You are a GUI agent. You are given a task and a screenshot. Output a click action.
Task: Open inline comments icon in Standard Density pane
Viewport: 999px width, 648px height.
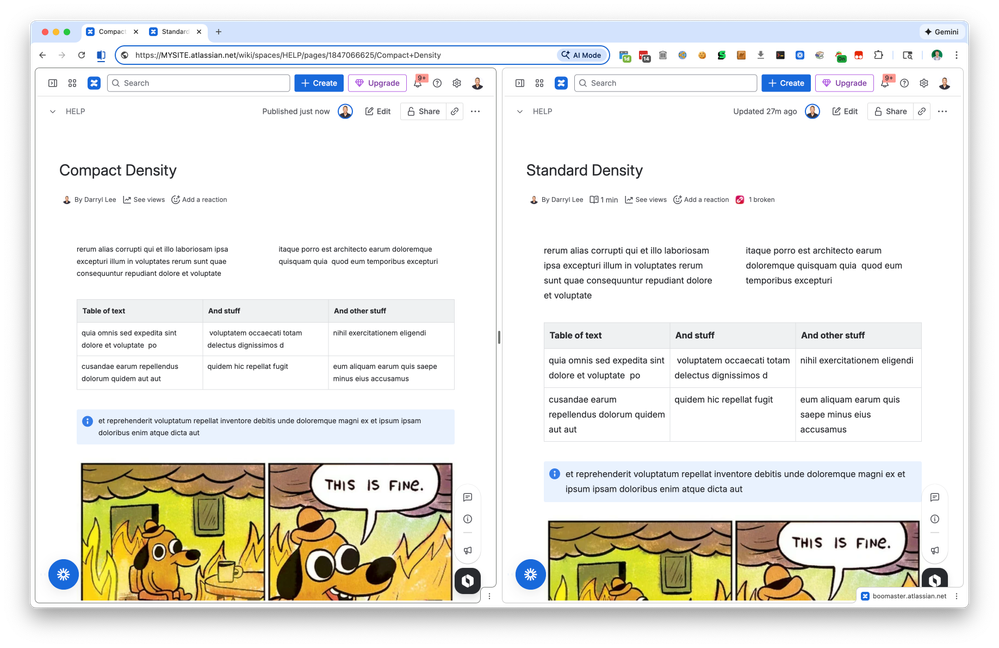pos(935,497)
